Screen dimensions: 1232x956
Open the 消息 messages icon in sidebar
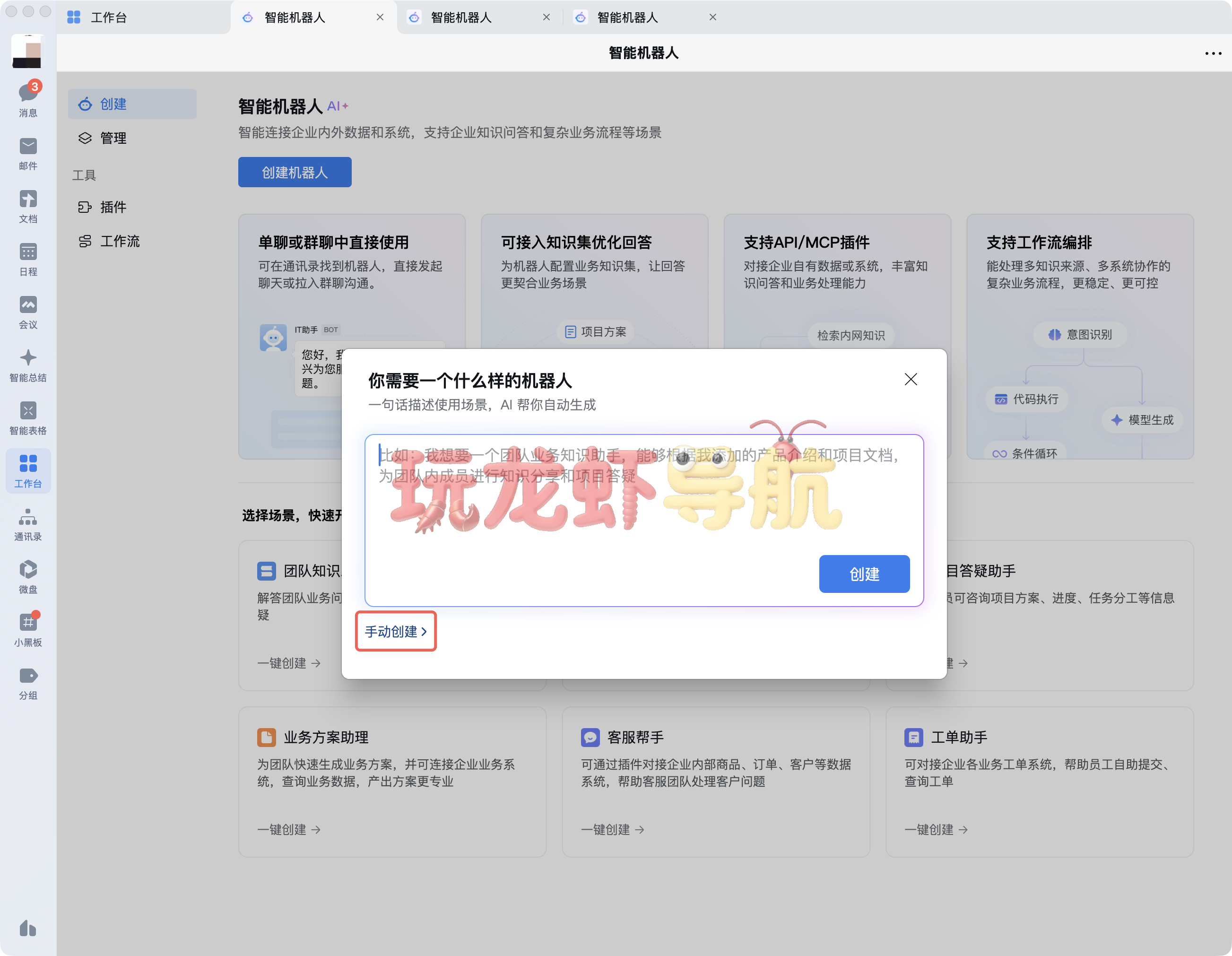point(27,99)
